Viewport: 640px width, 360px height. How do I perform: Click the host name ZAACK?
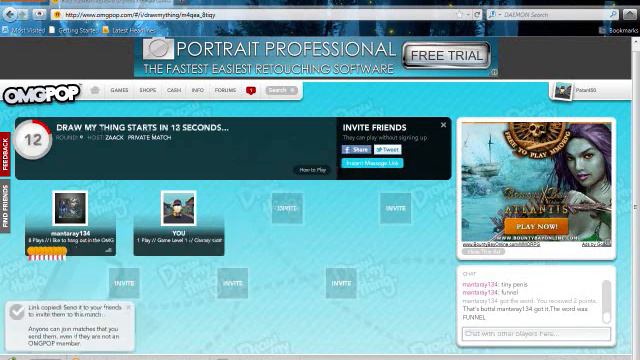[114, 138]
